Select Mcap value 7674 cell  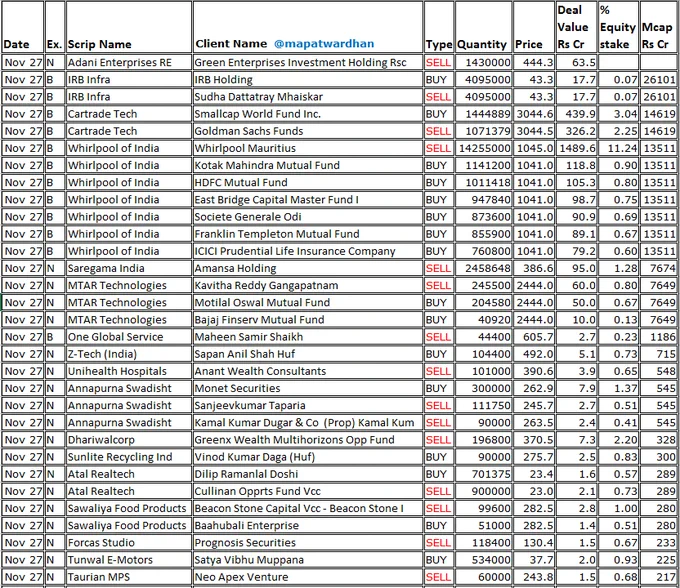point(659,268)
